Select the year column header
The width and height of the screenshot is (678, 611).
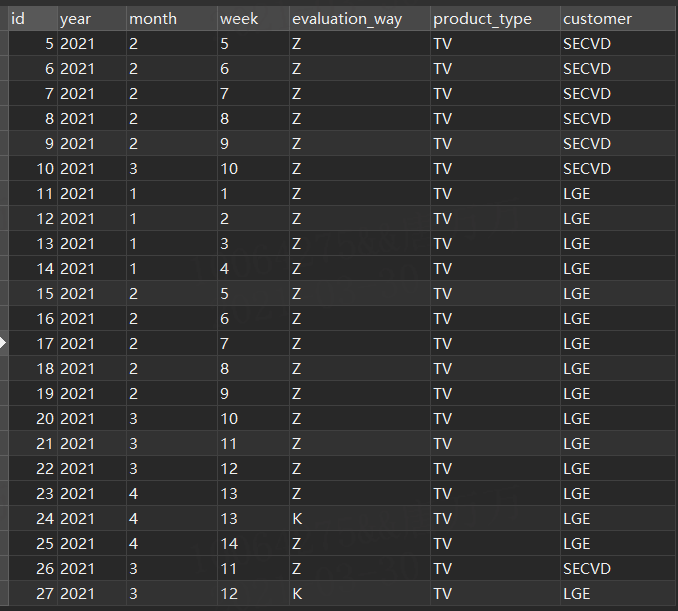pos(92,19)
